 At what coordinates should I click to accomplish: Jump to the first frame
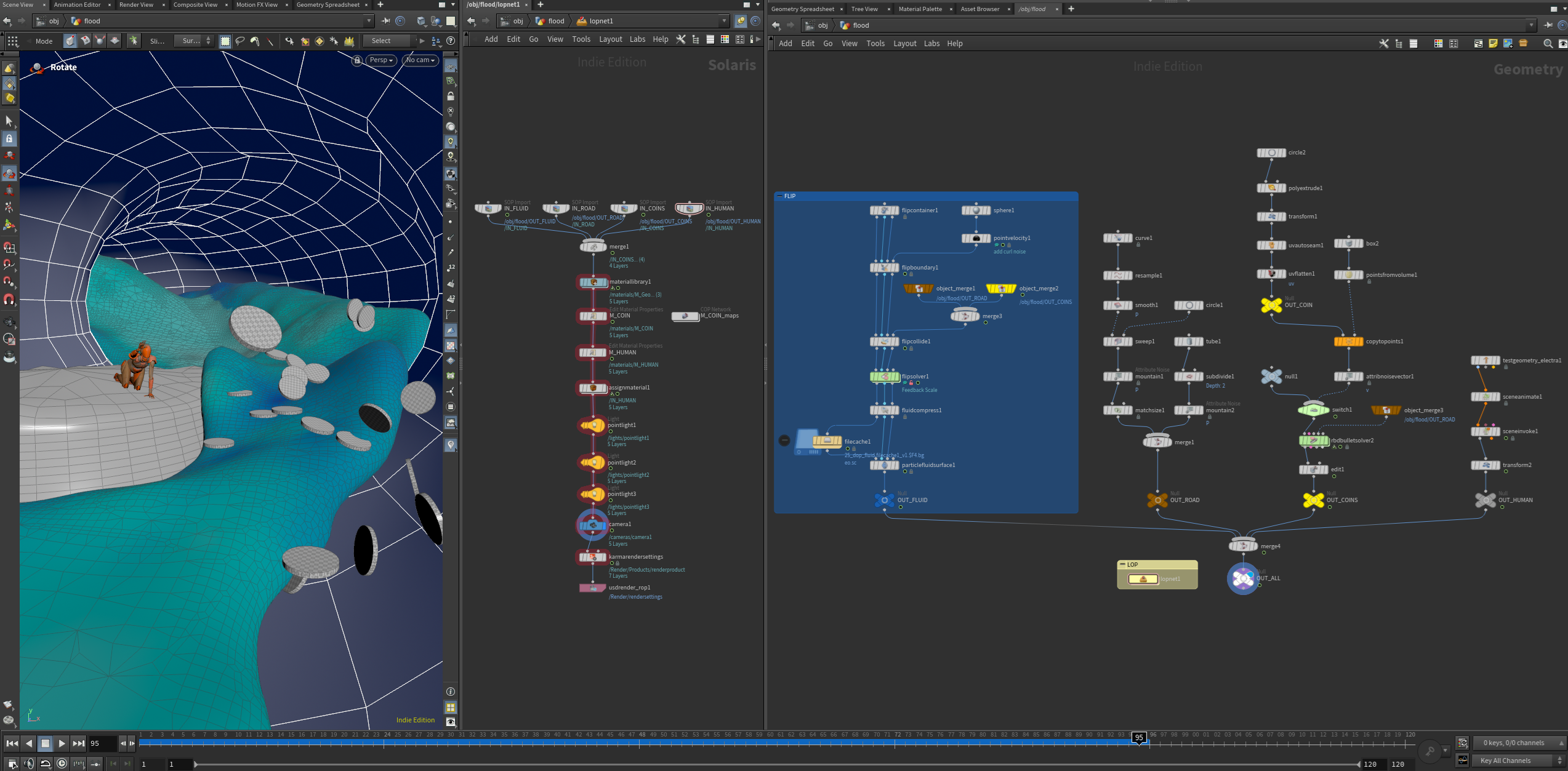[x=12, y=743]
